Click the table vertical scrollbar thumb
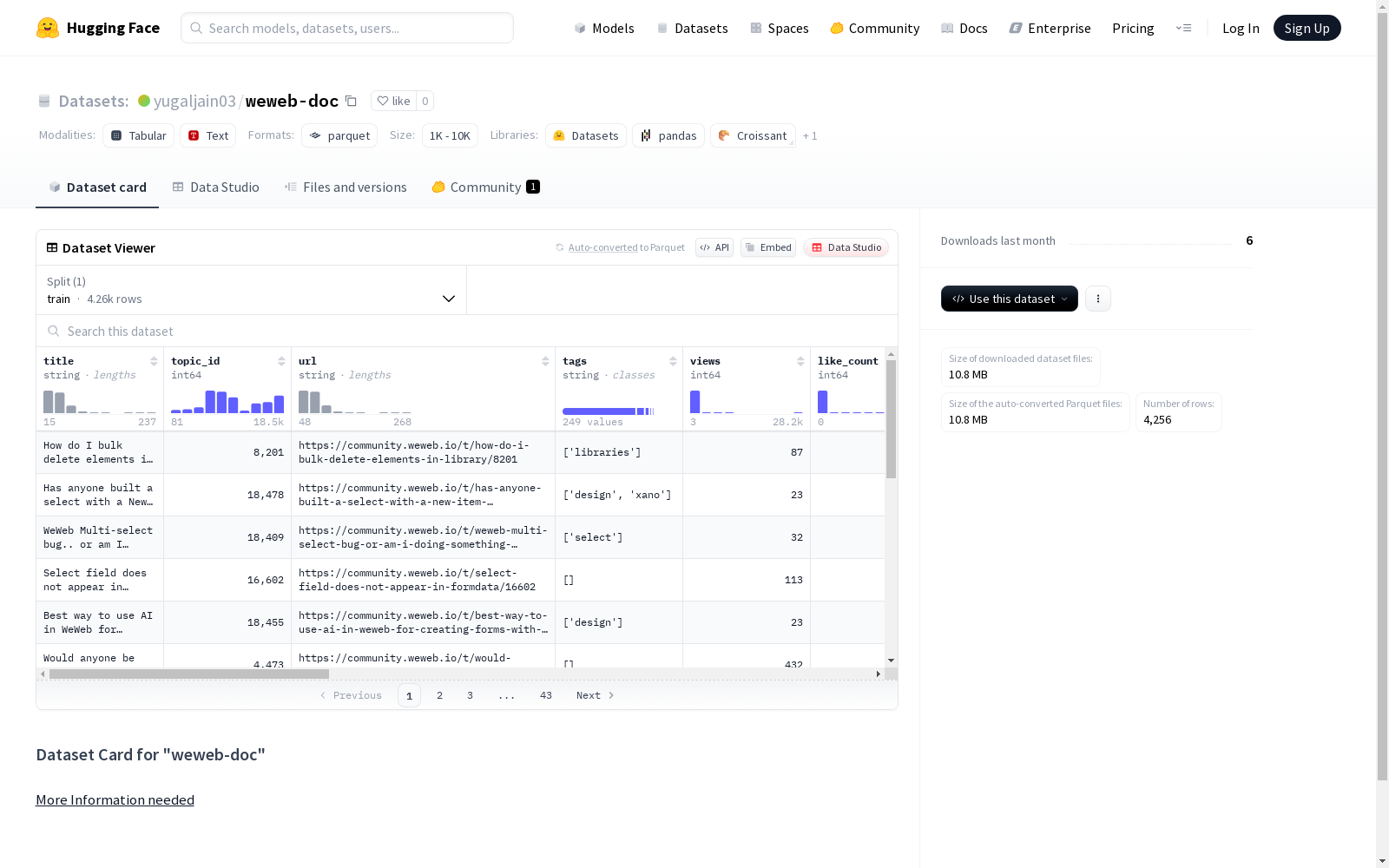The height and width of the screenshot is (868, 1389). tap(891, 419)
